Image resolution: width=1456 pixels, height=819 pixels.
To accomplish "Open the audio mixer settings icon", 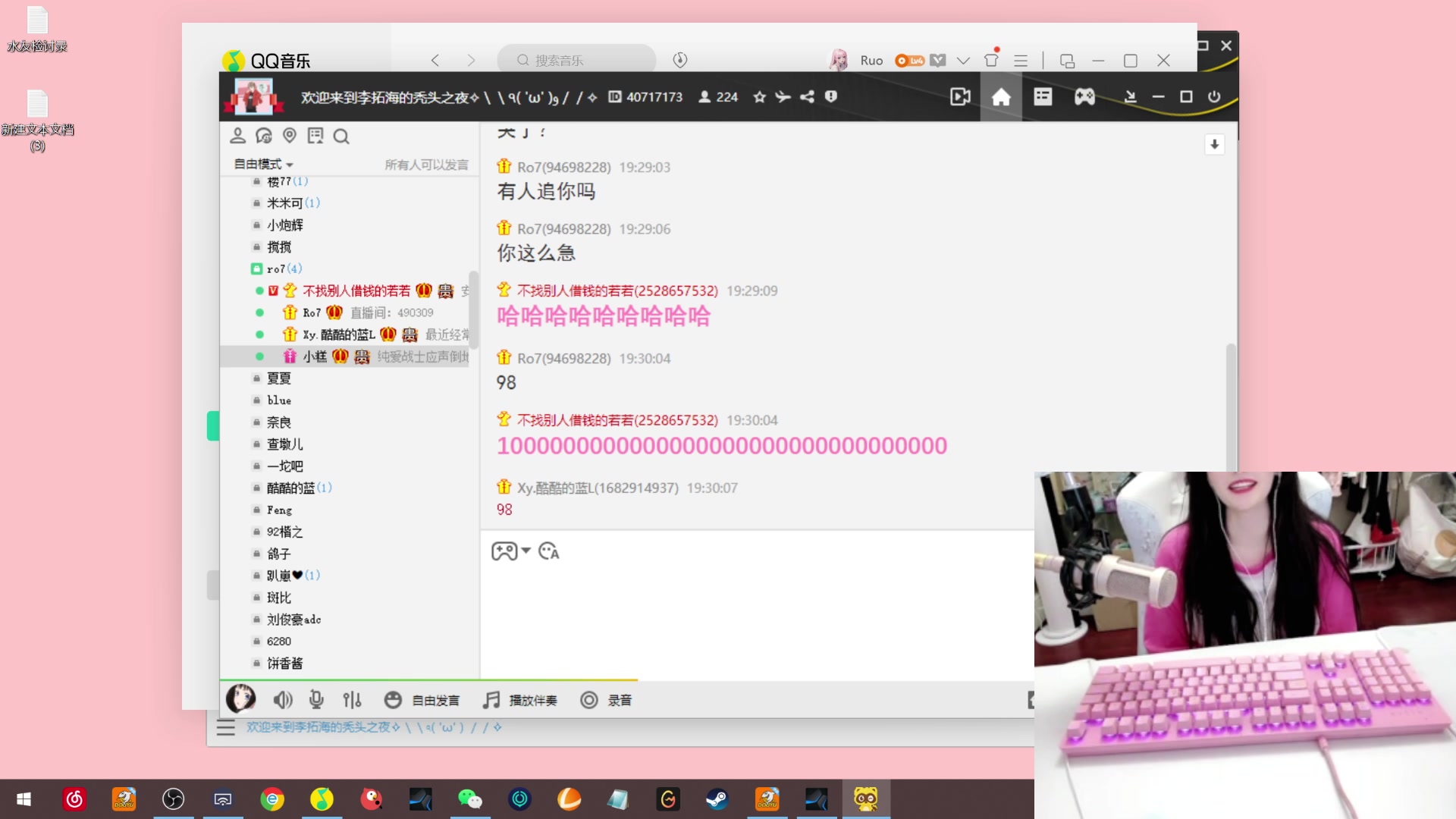I will click(x=352, y=700).
